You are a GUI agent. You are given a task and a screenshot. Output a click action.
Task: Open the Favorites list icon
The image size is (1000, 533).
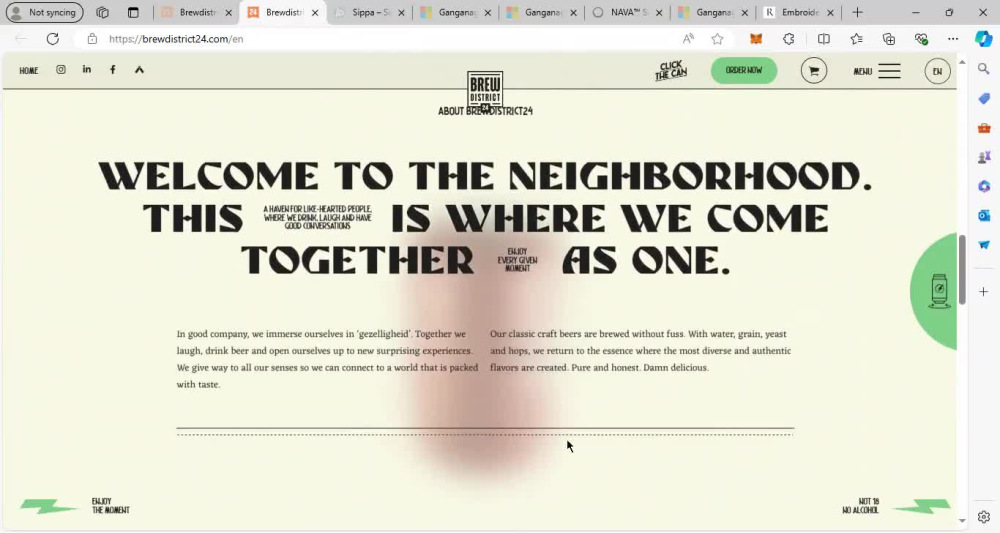pyautogui.click(x=857, y=39)
